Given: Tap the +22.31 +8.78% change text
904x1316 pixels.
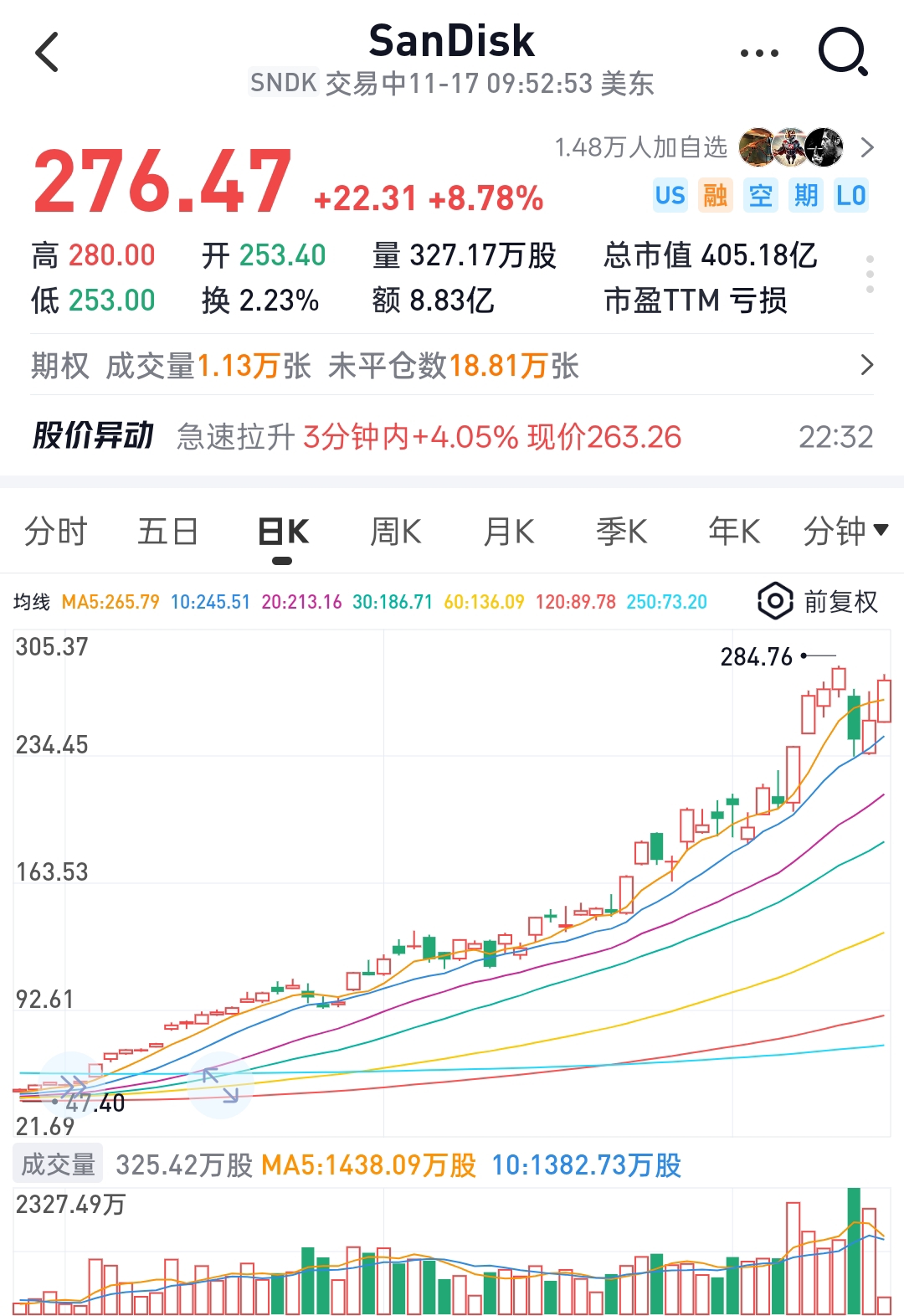Looking at the screenshot, I should (x=429, y=198).
